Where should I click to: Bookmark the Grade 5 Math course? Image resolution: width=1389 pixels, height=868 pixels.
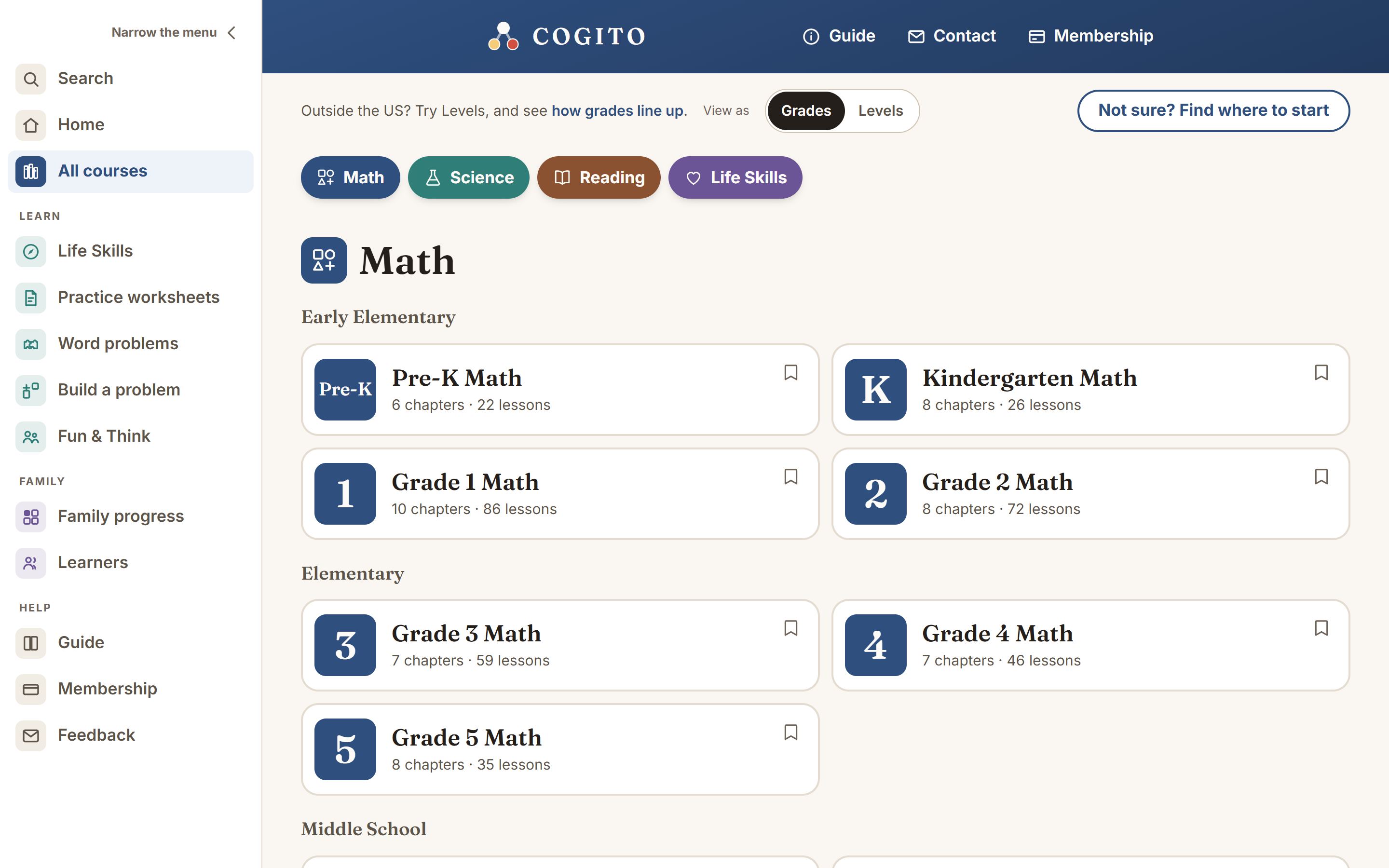(790, 732)
